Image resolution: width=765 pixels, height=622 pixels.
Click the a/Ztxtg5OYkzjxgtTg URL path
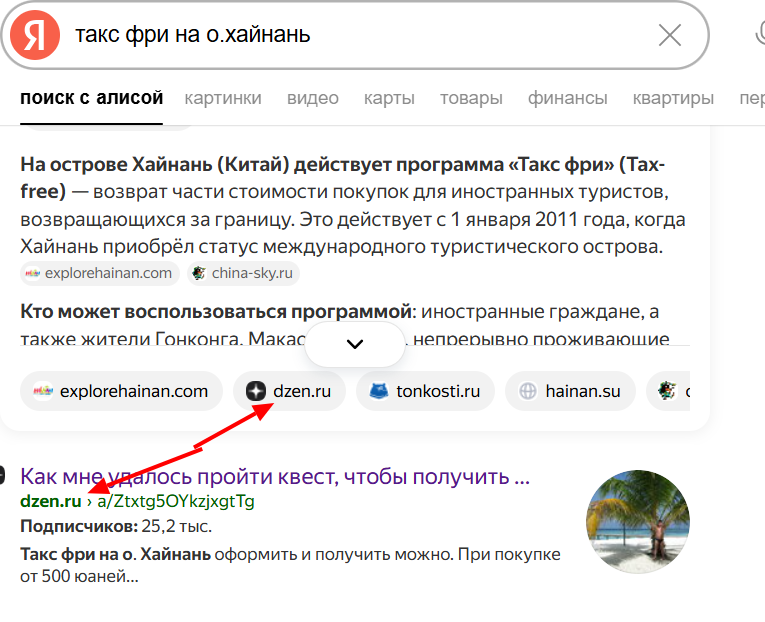click(x=176, y=502)
